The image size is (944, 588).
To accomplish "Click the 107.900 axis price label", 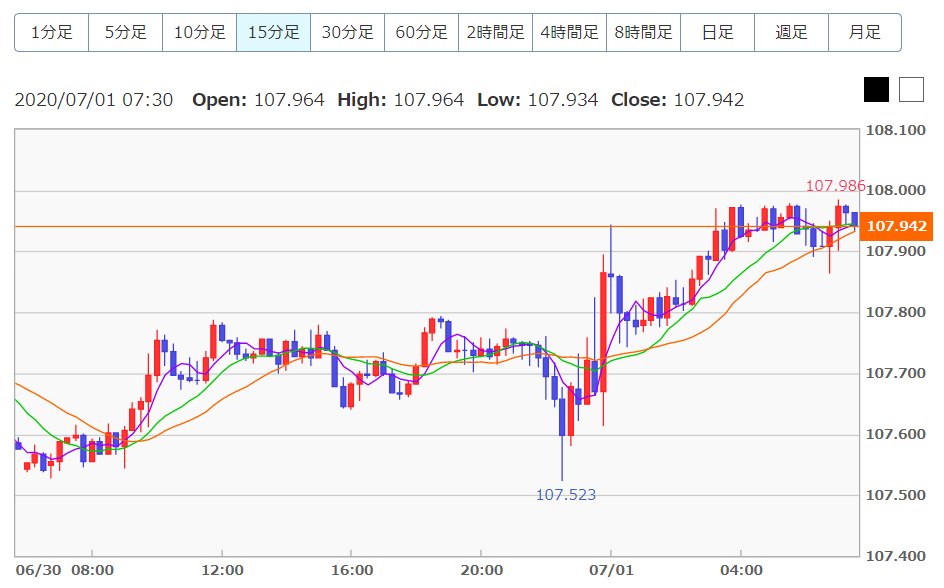I will point(895,251).
